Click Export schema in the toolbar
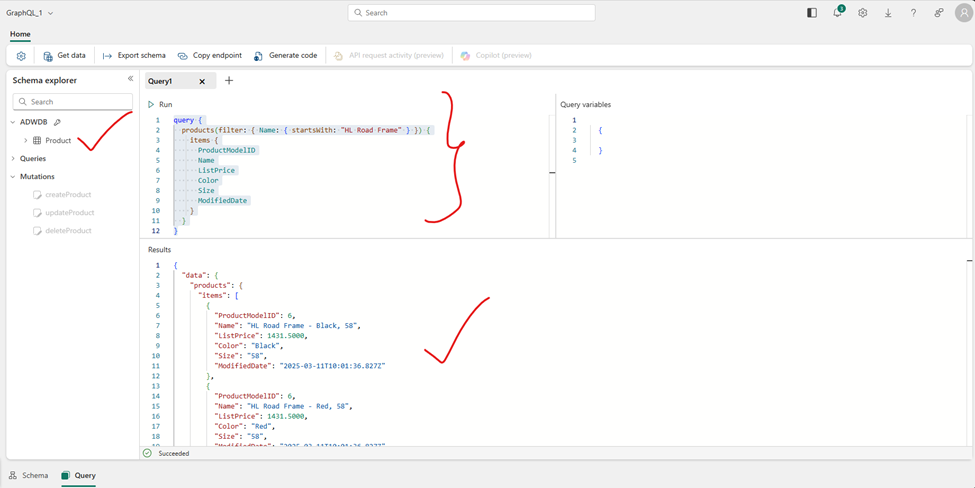This screenshot has width=975, height=488. (134, 56)
